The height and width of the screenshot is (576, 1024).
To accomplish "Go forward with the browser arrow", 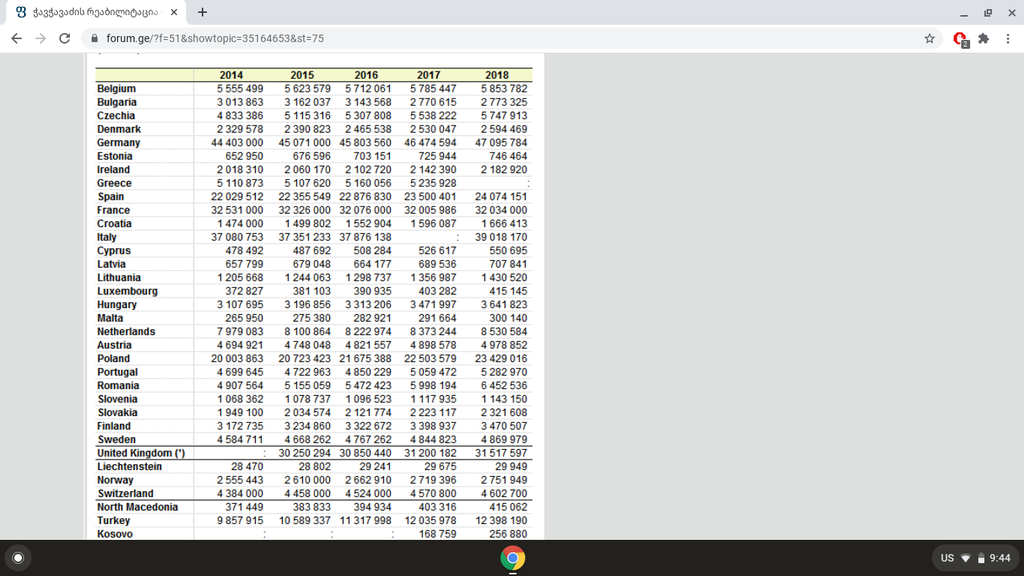I will click(x=40, y=39).
